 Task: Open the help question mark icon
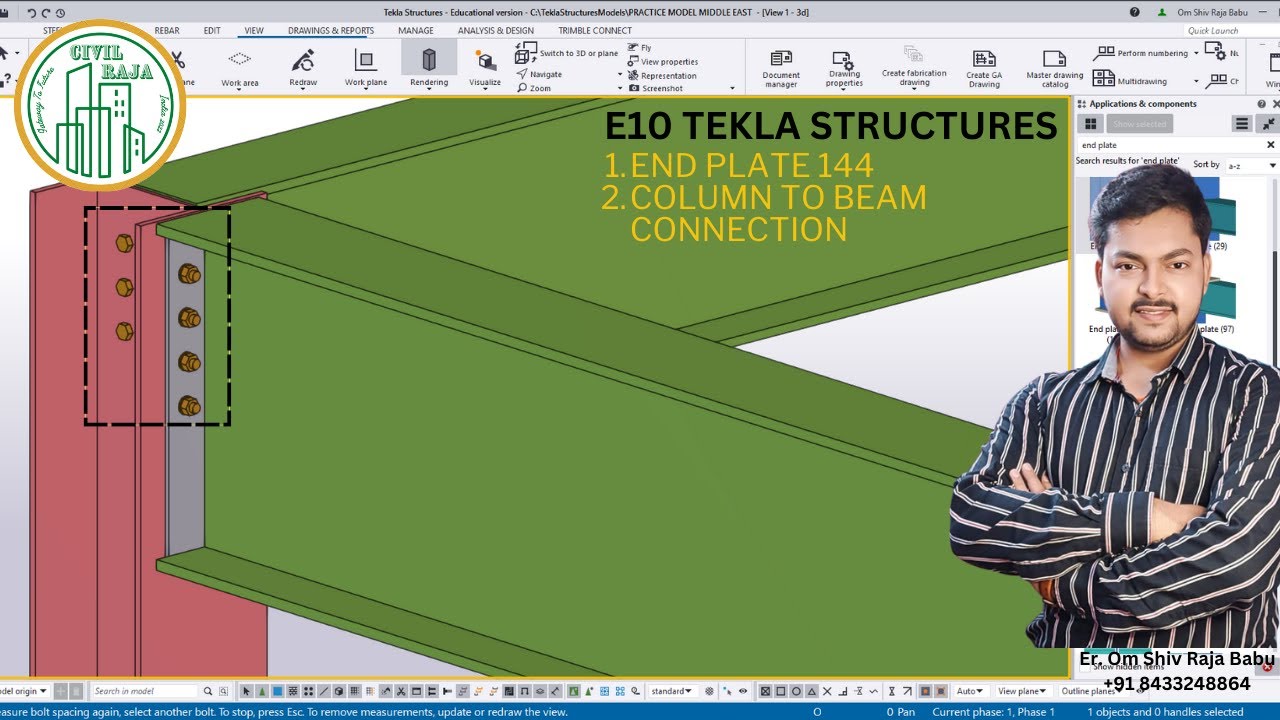coord(1134,12)
